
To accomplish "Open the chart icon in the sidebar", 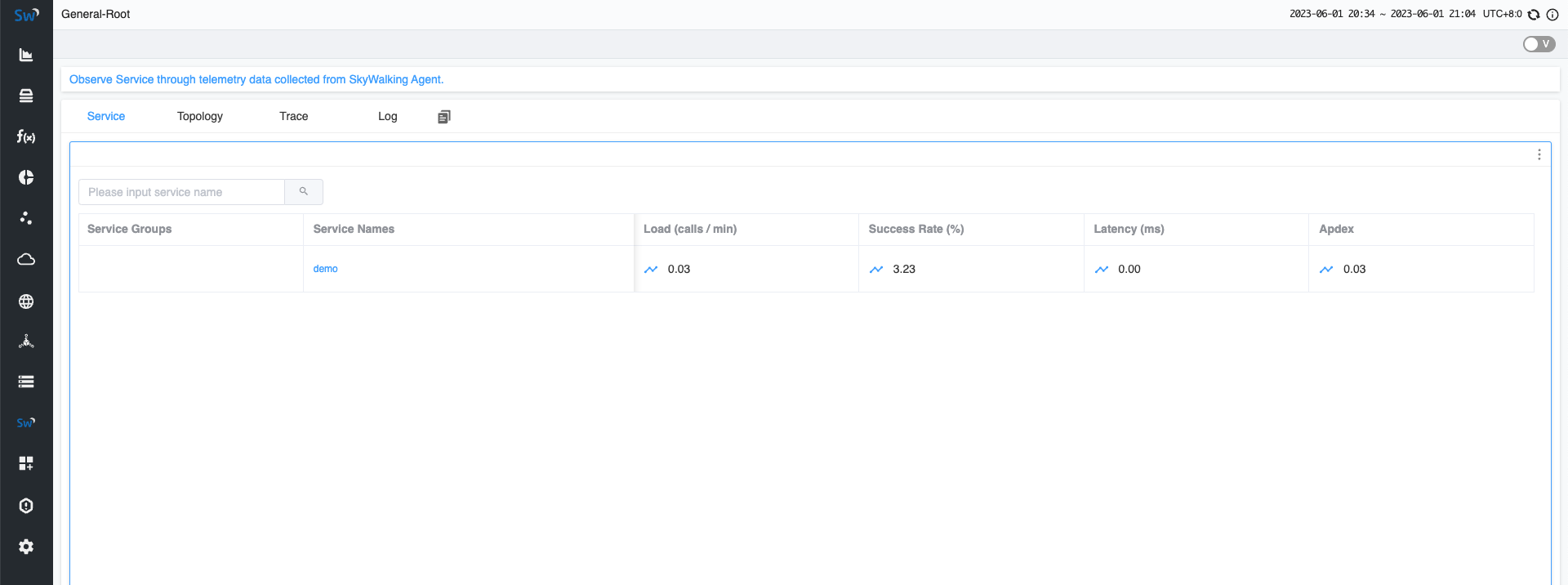I will click(x=26, y=55).
